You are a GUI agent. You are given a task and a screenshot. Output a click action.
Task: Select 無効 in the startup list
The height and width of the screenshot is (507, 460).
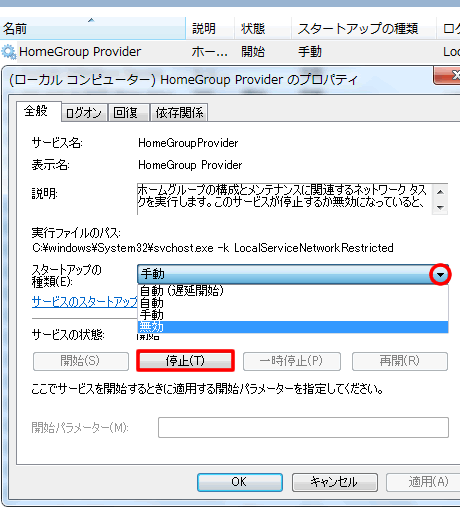click(293, 327)
